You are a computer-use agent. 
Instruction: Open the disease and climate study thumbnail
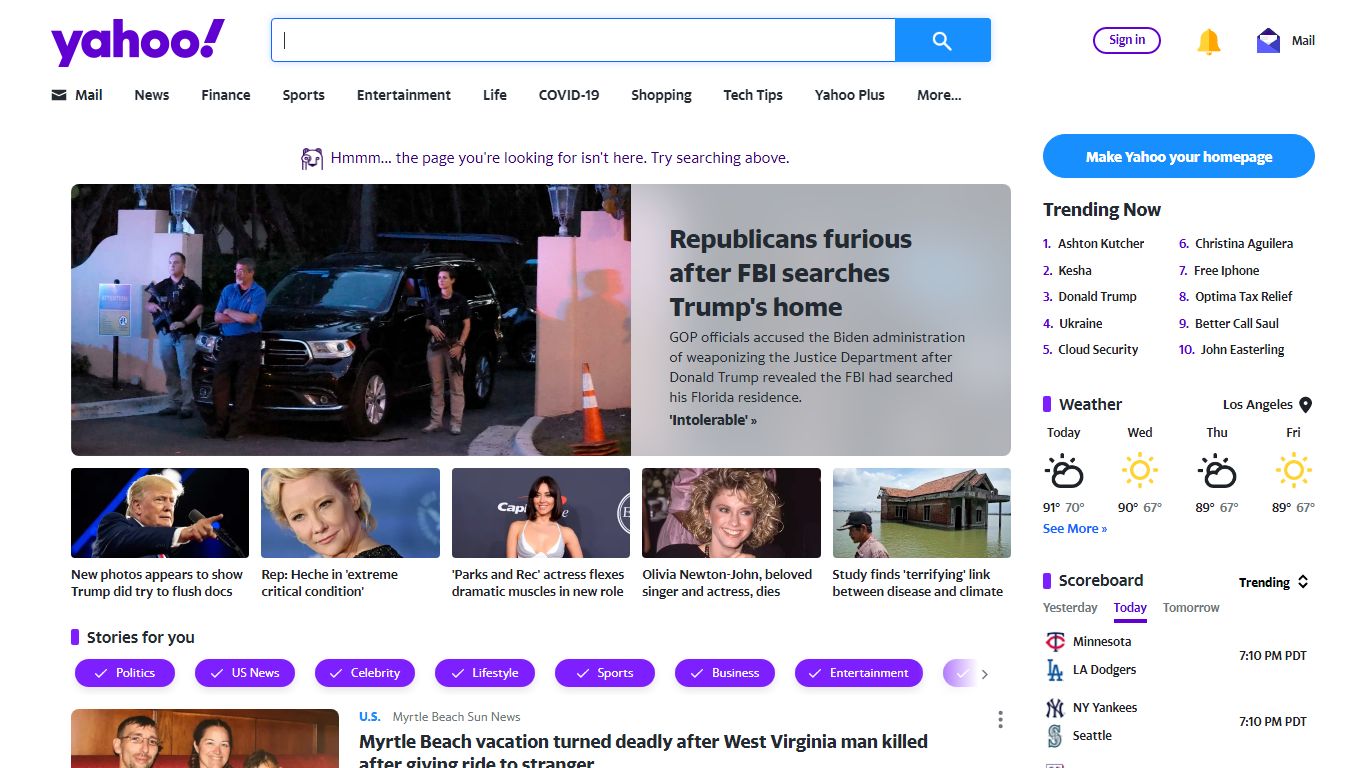point(922,513)
